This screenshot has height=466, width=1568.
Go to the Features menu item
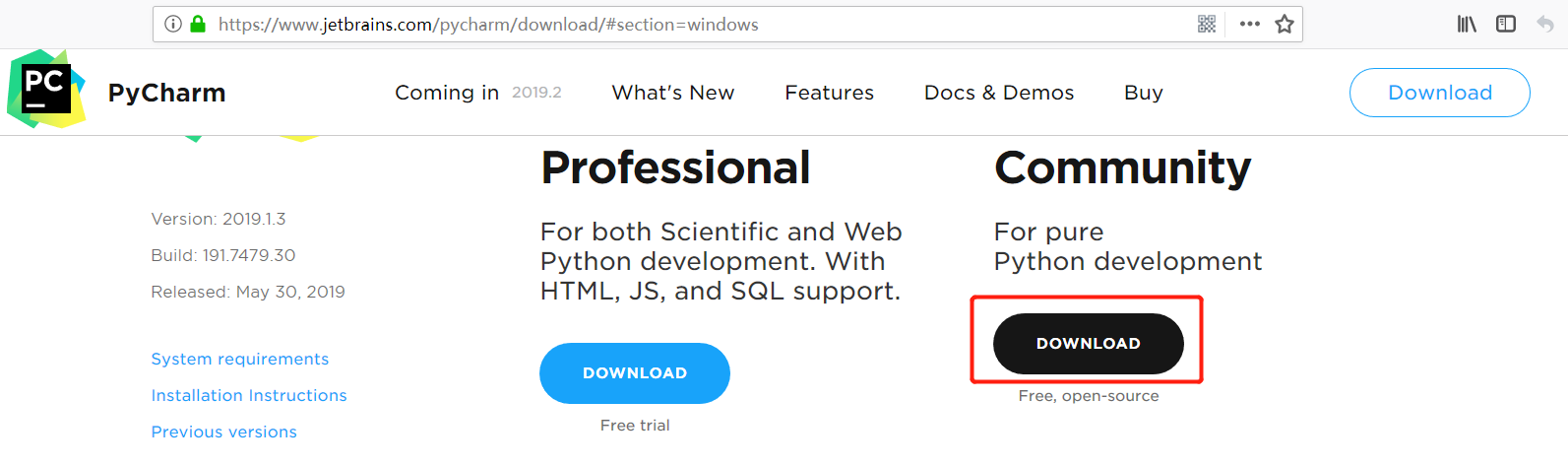830,93
